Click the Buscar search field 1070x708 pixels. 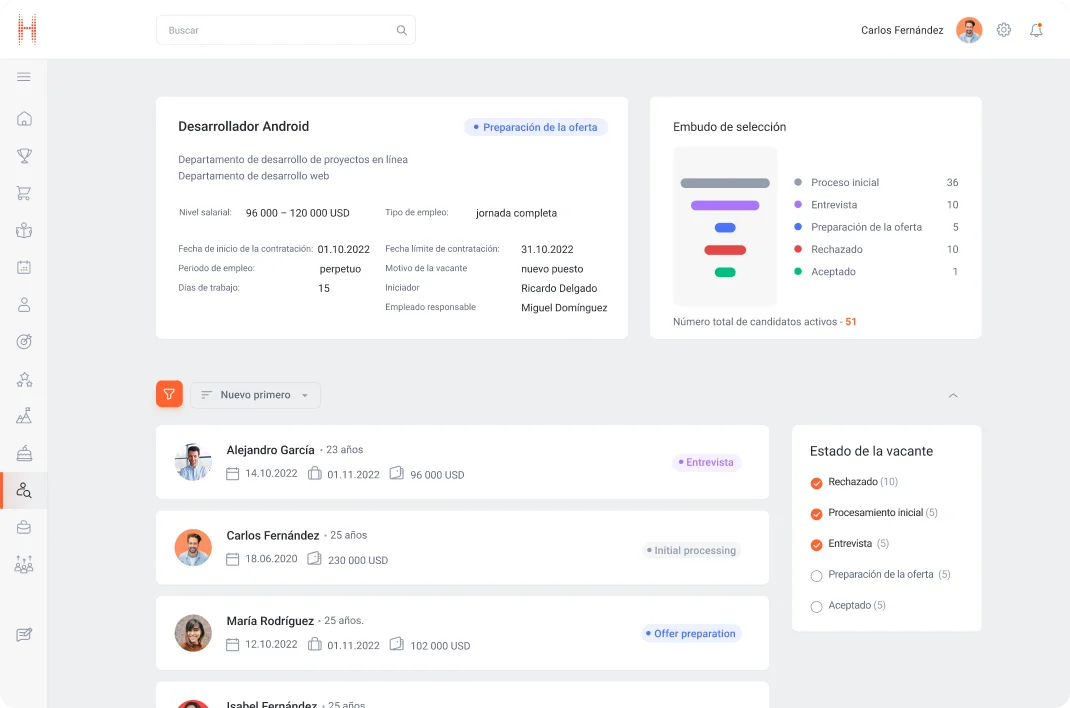coord(280,30)
